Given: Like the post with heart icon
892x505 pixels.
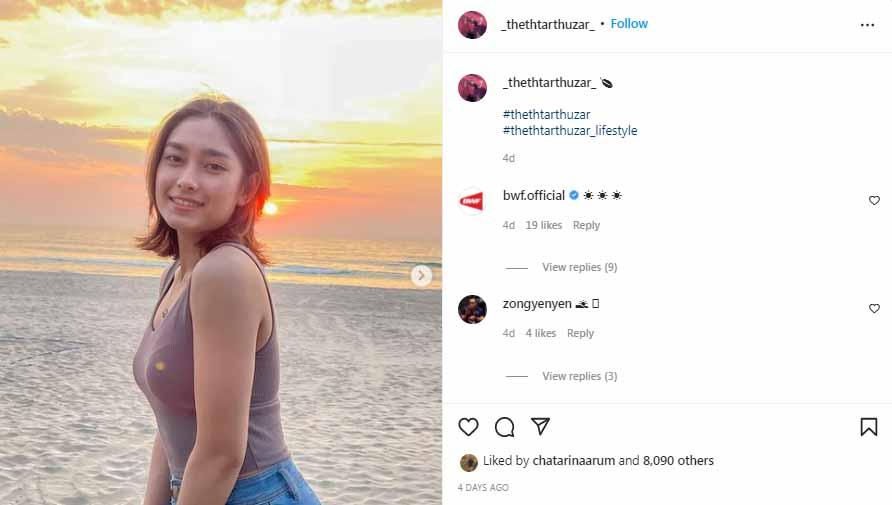Looking at the screenshot, I should pos(468,427).
